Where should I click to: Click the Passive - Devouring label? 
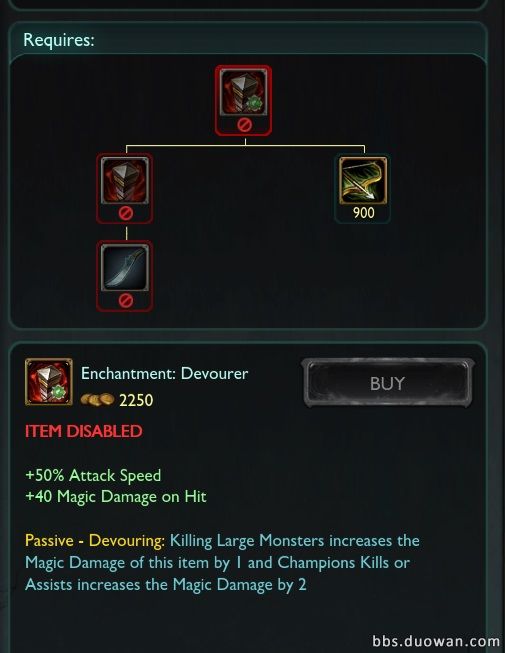click(x=95, y=541)
